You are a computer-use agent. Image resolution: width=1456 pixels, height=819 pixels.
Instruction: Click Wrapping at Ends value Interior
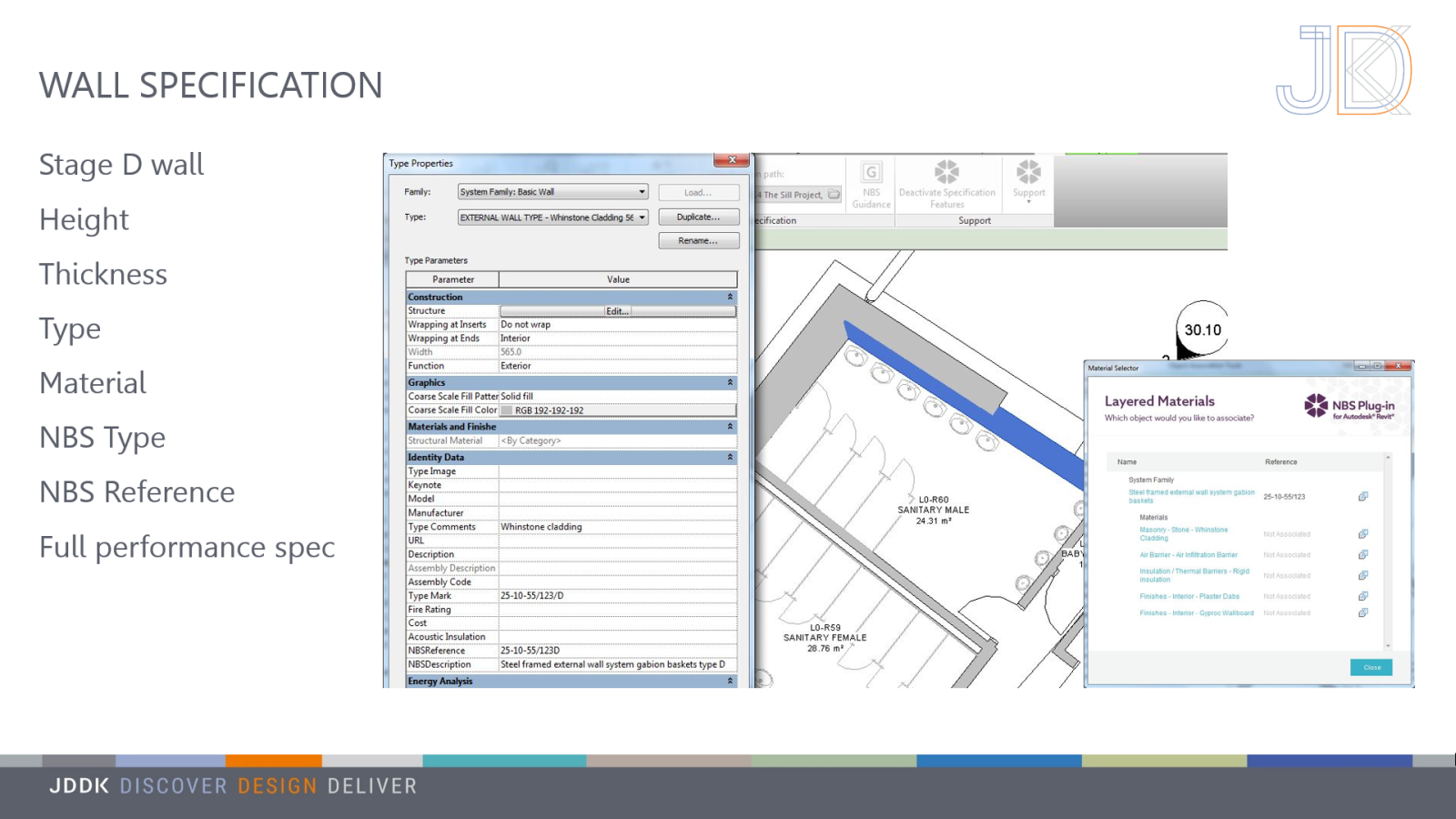618,339
